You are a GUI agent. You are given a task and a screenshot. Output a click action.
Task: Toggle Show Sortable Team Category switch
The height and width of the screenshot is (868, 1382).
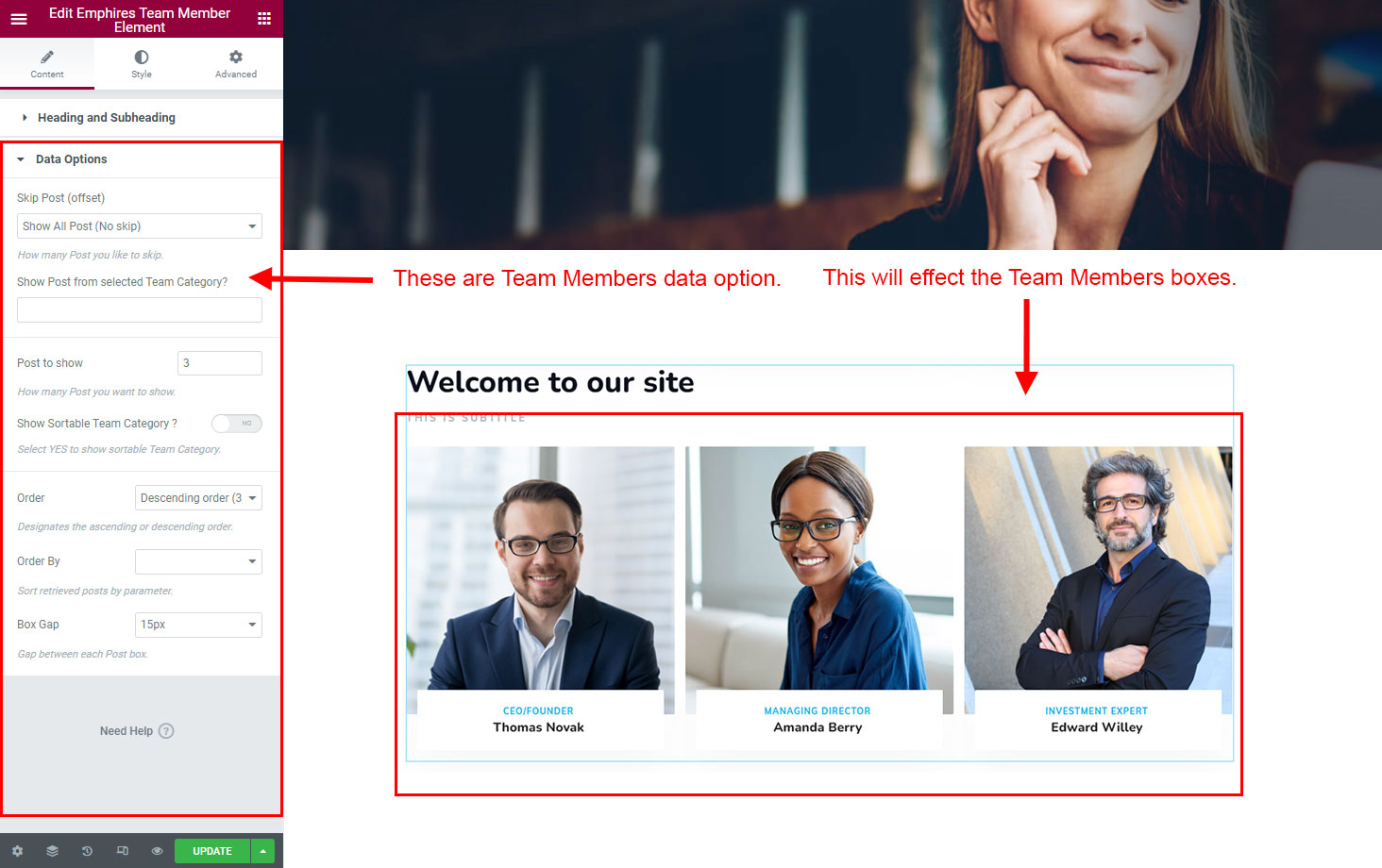(x=236, y=424)
